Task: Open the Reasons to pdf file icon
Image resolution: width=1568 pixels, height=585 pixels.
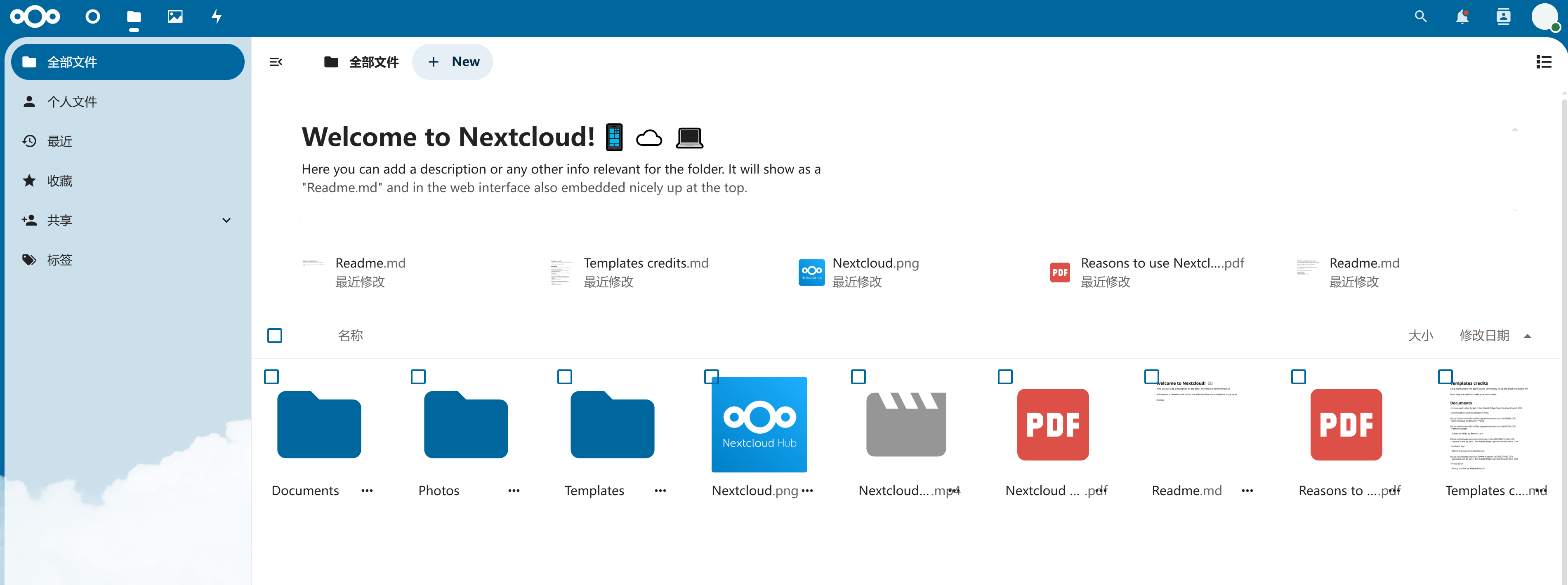Action: [x=1346, y=425]
